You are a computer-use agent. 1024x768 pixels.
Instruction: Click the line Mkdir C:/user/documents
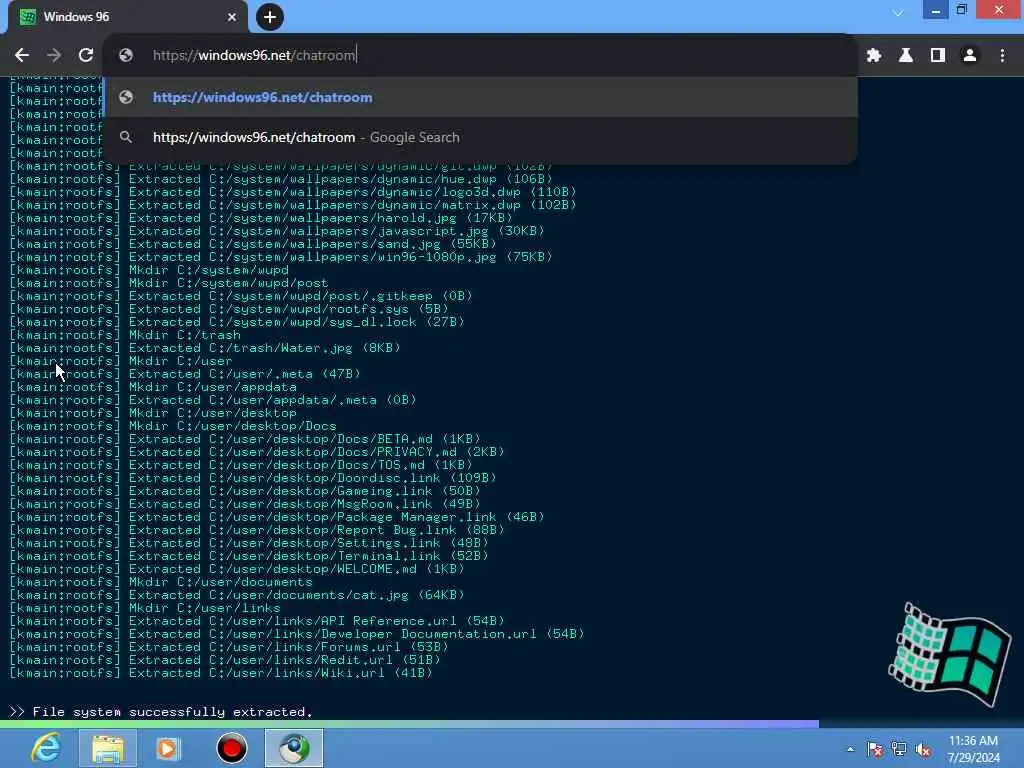(161, 582)
